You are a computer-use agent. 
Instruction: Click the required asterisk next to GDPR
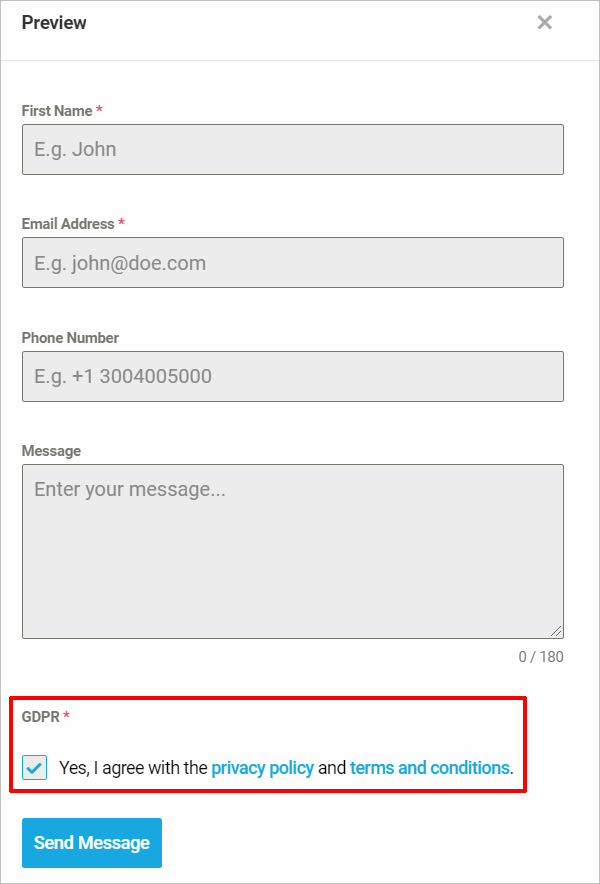coord(66,716)
